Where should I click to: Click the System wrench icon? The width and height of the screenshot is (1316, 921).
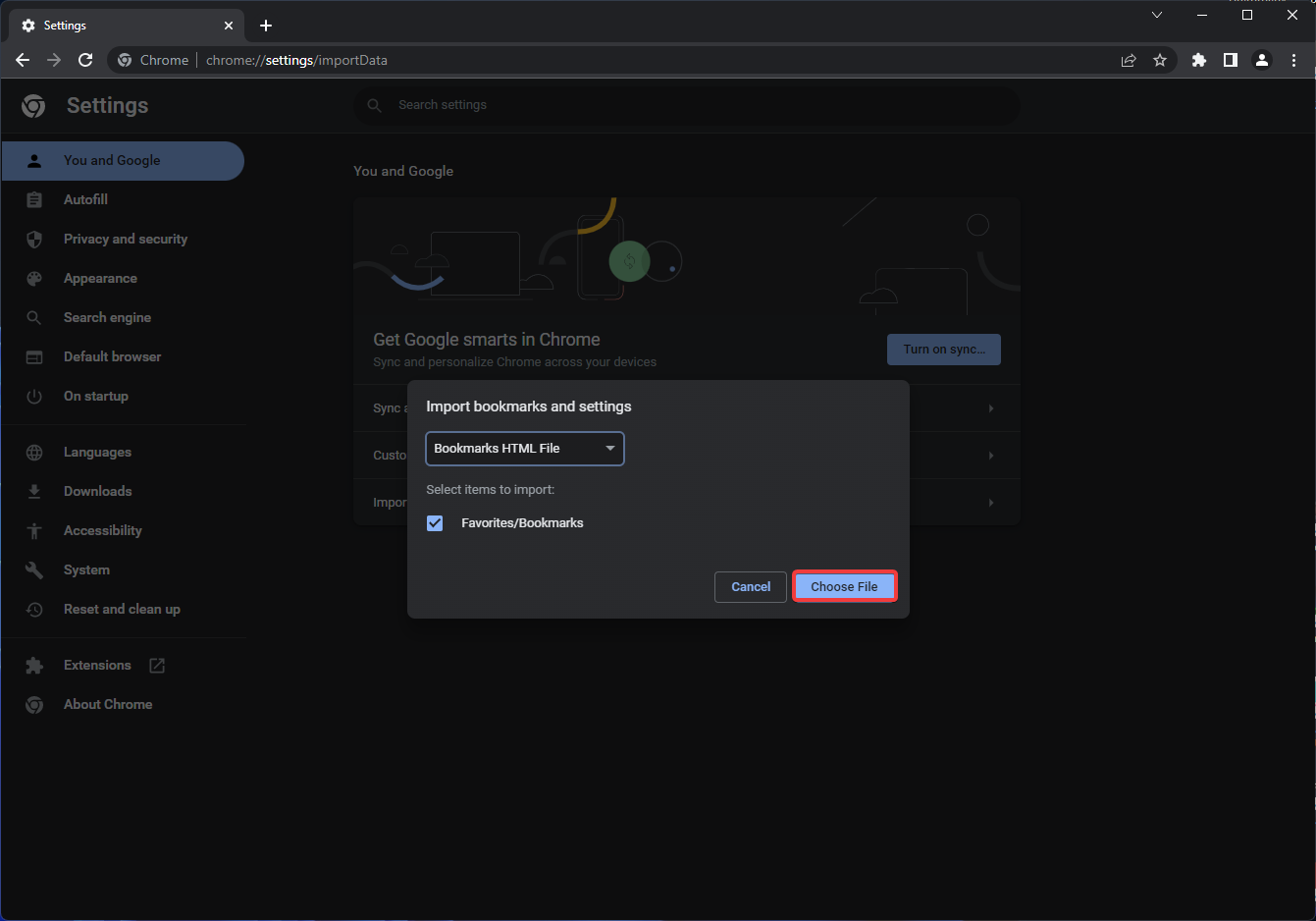pos(34,569)
